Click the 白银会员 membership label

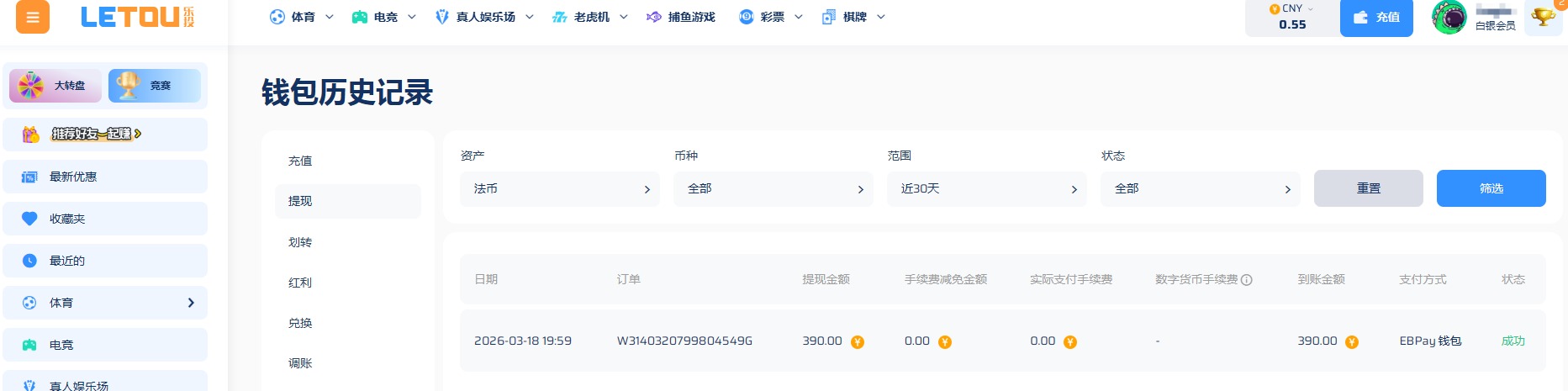(1496, 26)
